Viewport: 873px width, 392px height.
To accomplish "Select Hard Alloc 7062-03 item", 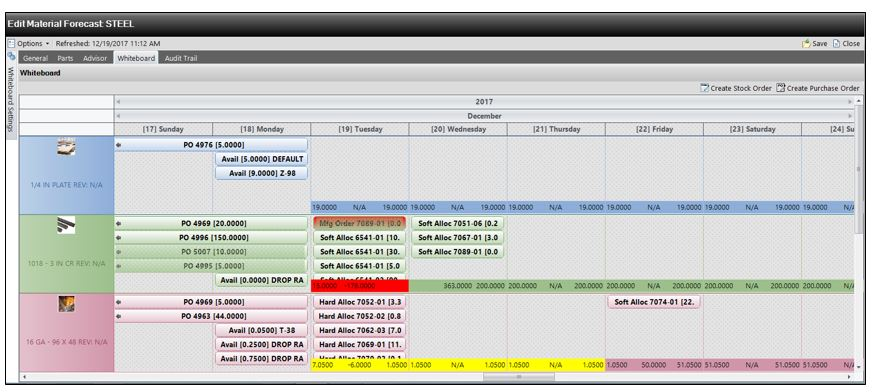I will pos(360,331).
